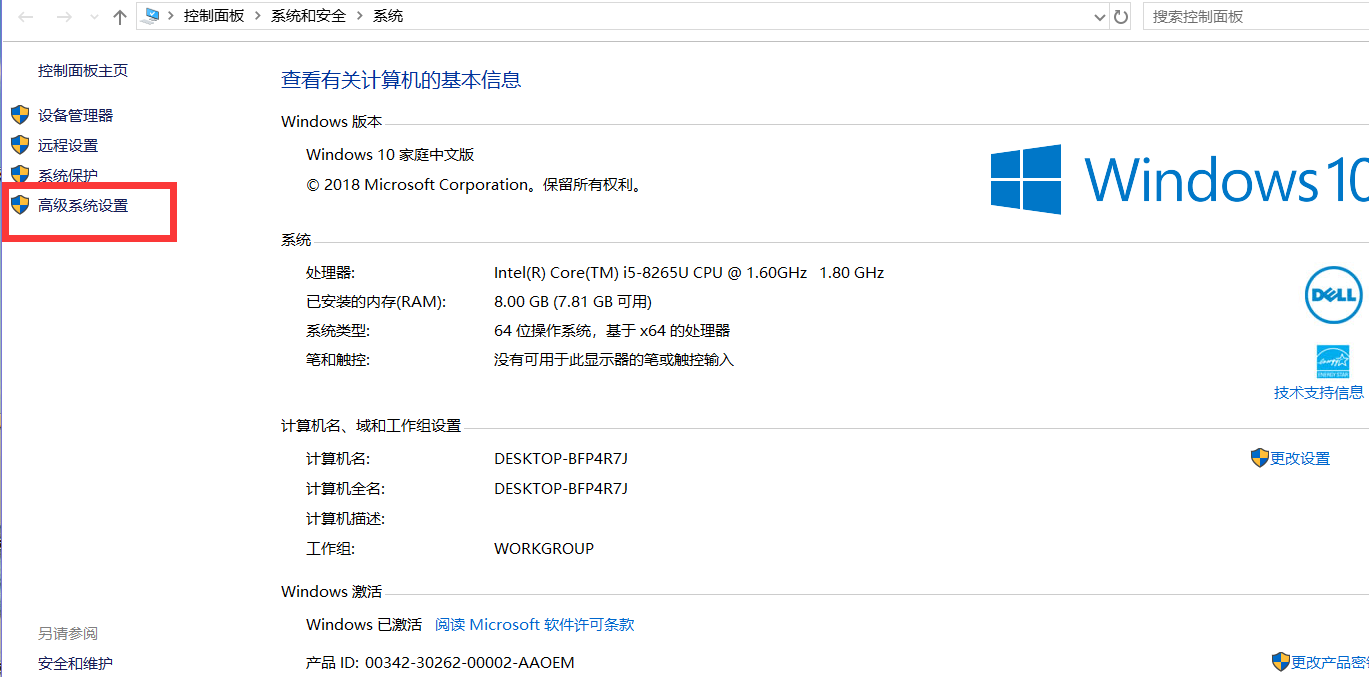The width and height of the screenshot is (1369, 677).
Task: Click the shield icon beside 远程设置
Action: pyautogui.click(x=20, y=144)
